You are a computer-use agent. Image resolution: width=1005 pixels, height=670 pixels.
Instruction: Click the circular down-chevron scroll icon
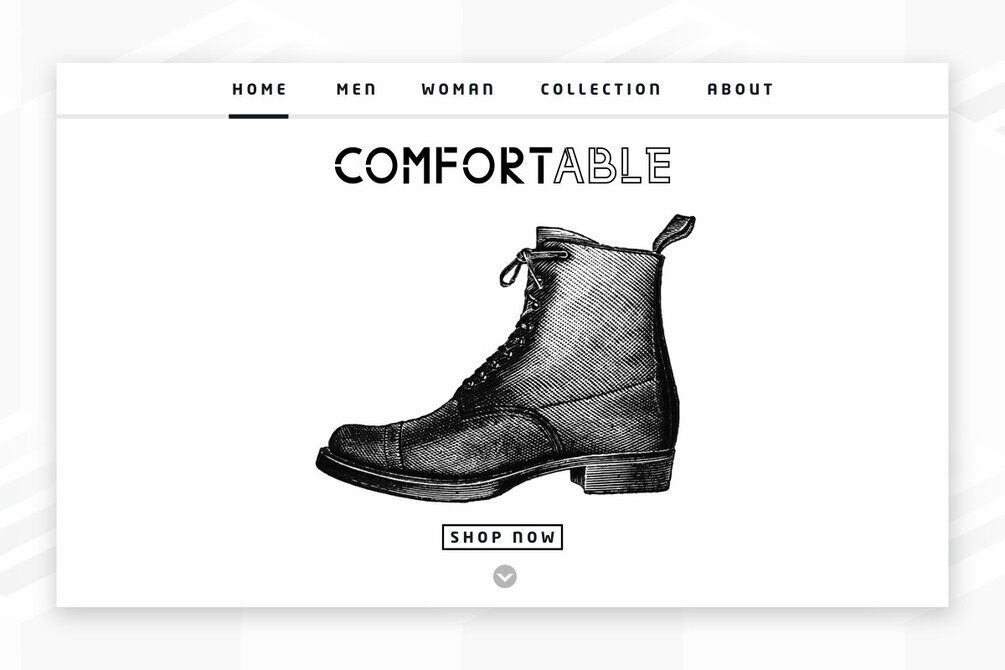pos(504,576)
